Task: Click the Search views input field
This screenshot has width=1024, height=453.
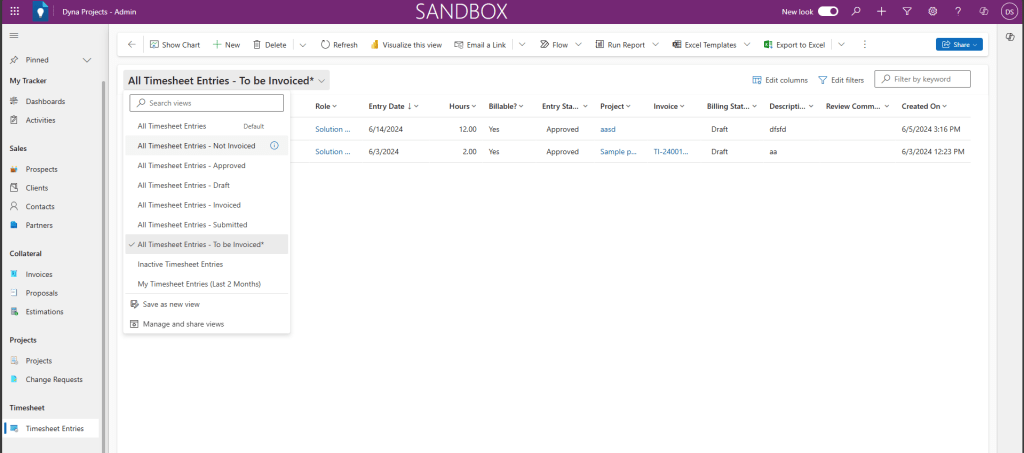Action: click(x=207, y=103)
